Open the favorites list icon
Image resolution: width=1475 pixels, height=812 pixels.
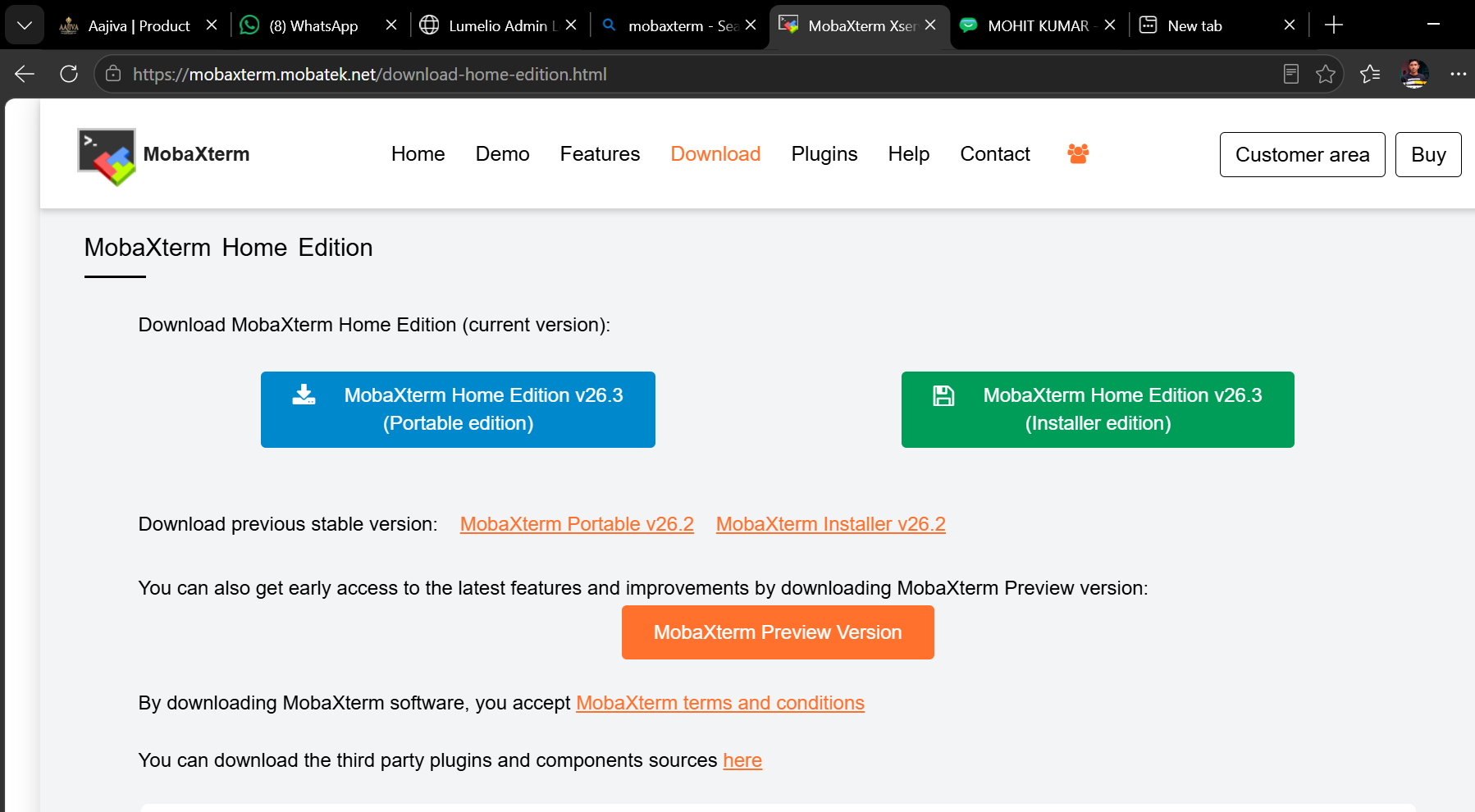coord(1370,74)
